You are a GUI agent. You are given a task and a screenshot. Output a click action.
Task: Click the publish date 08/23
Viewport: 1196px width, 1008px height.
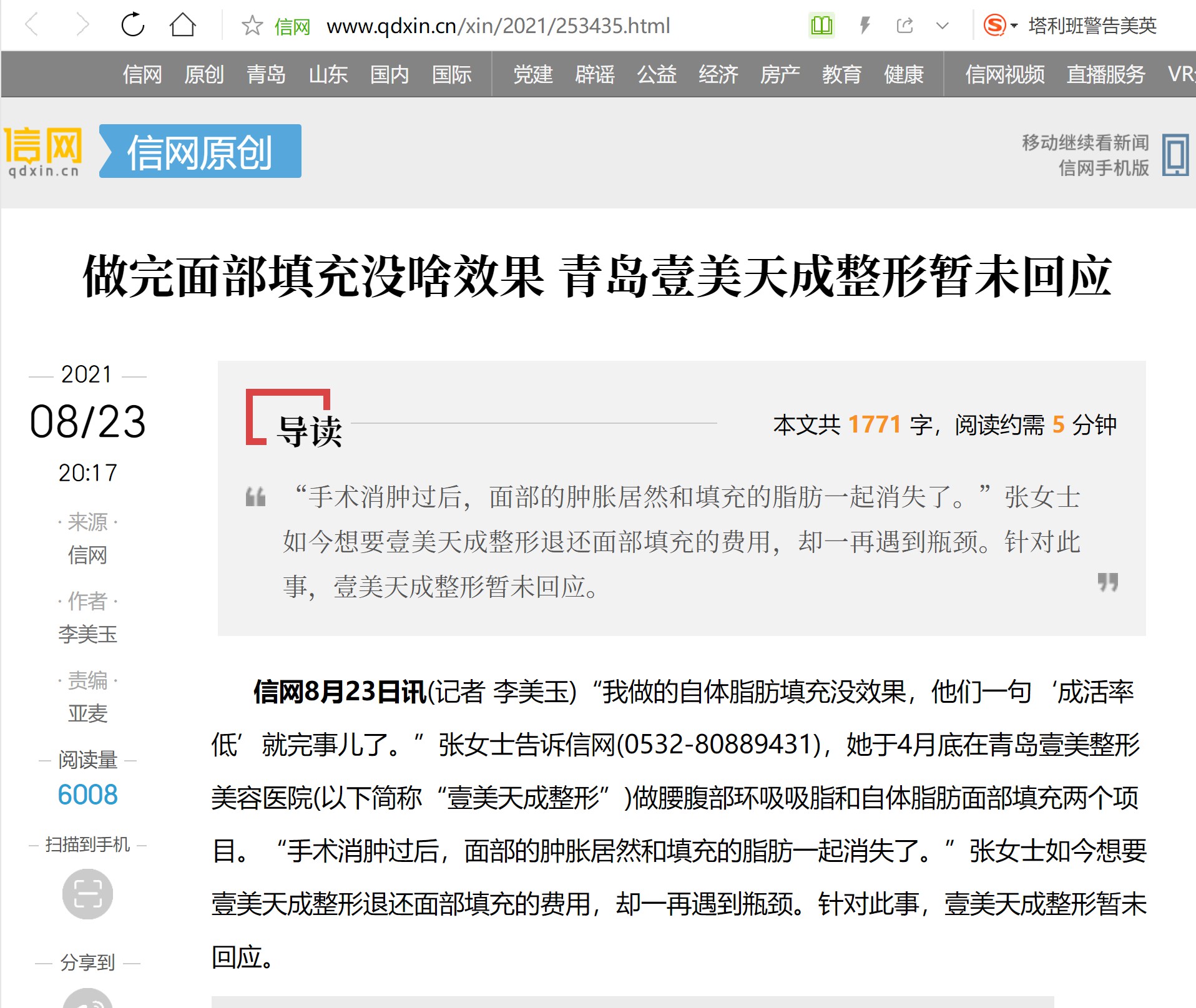click(x=87, y=422)
